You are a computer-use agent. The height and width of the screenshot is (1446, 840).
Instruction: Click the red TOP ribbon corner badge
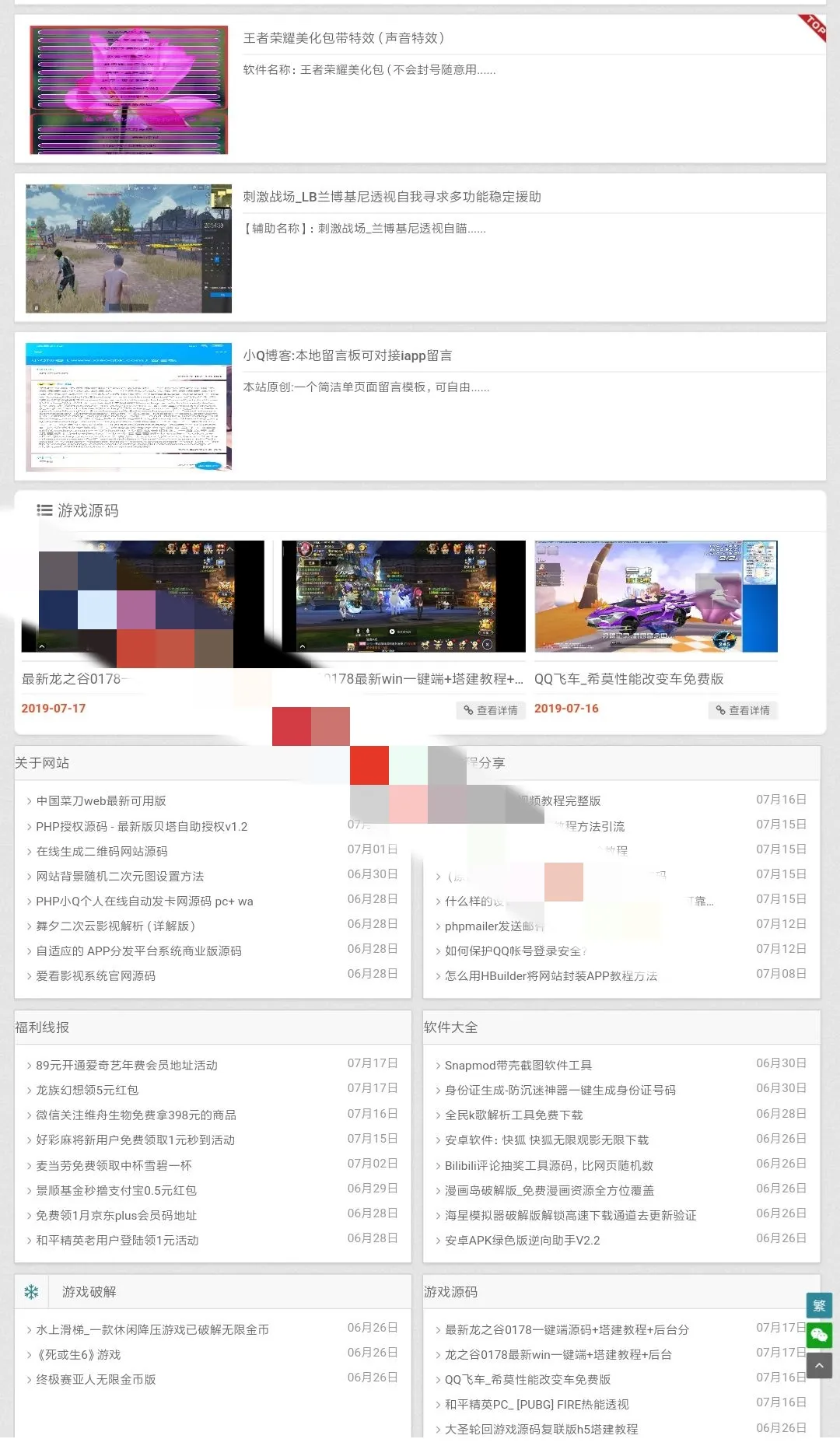tap(813, 27)
